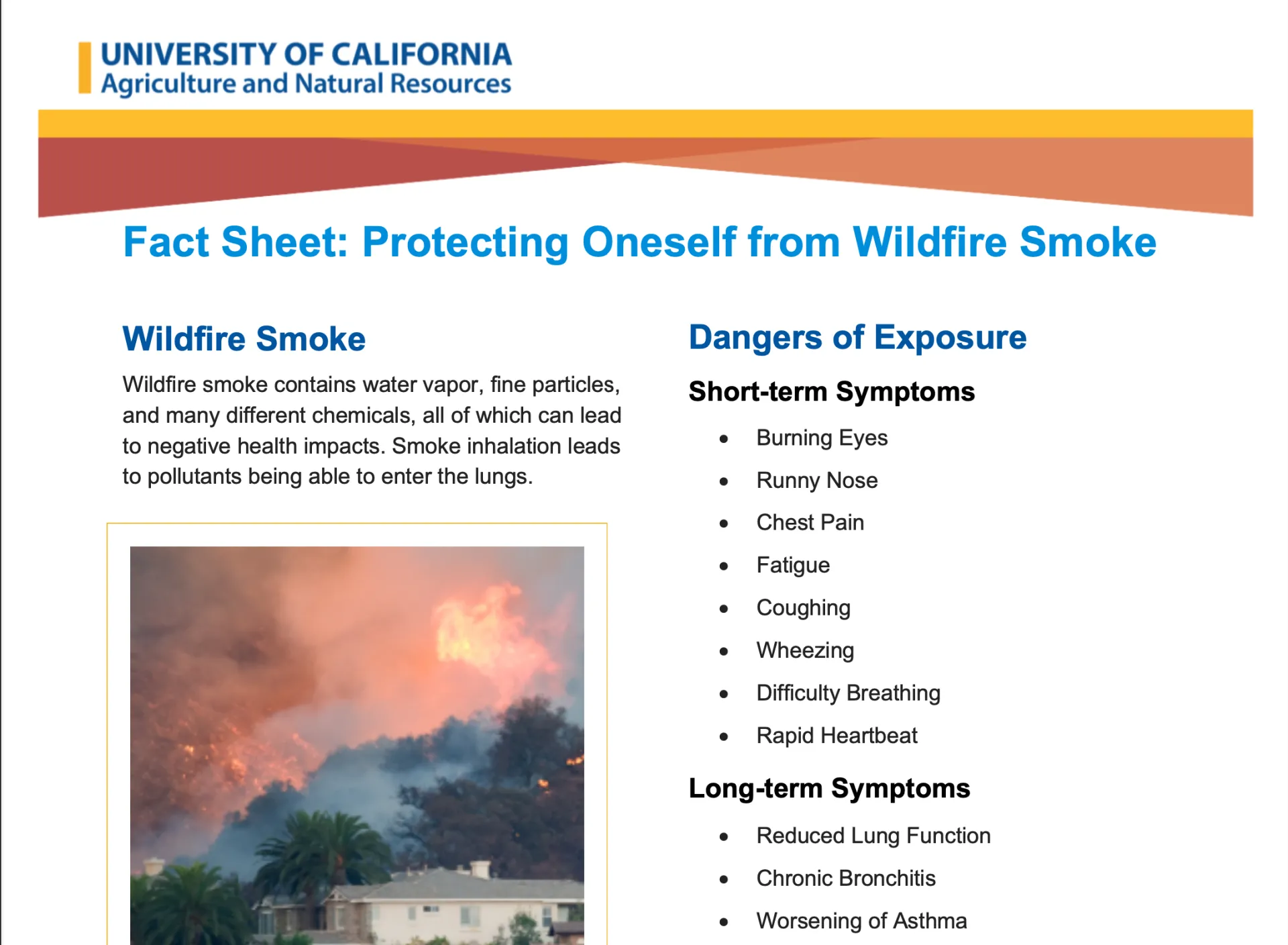Select "Difficulty Breathing" in the list
1288x945 pixels.
click(848, 693)
